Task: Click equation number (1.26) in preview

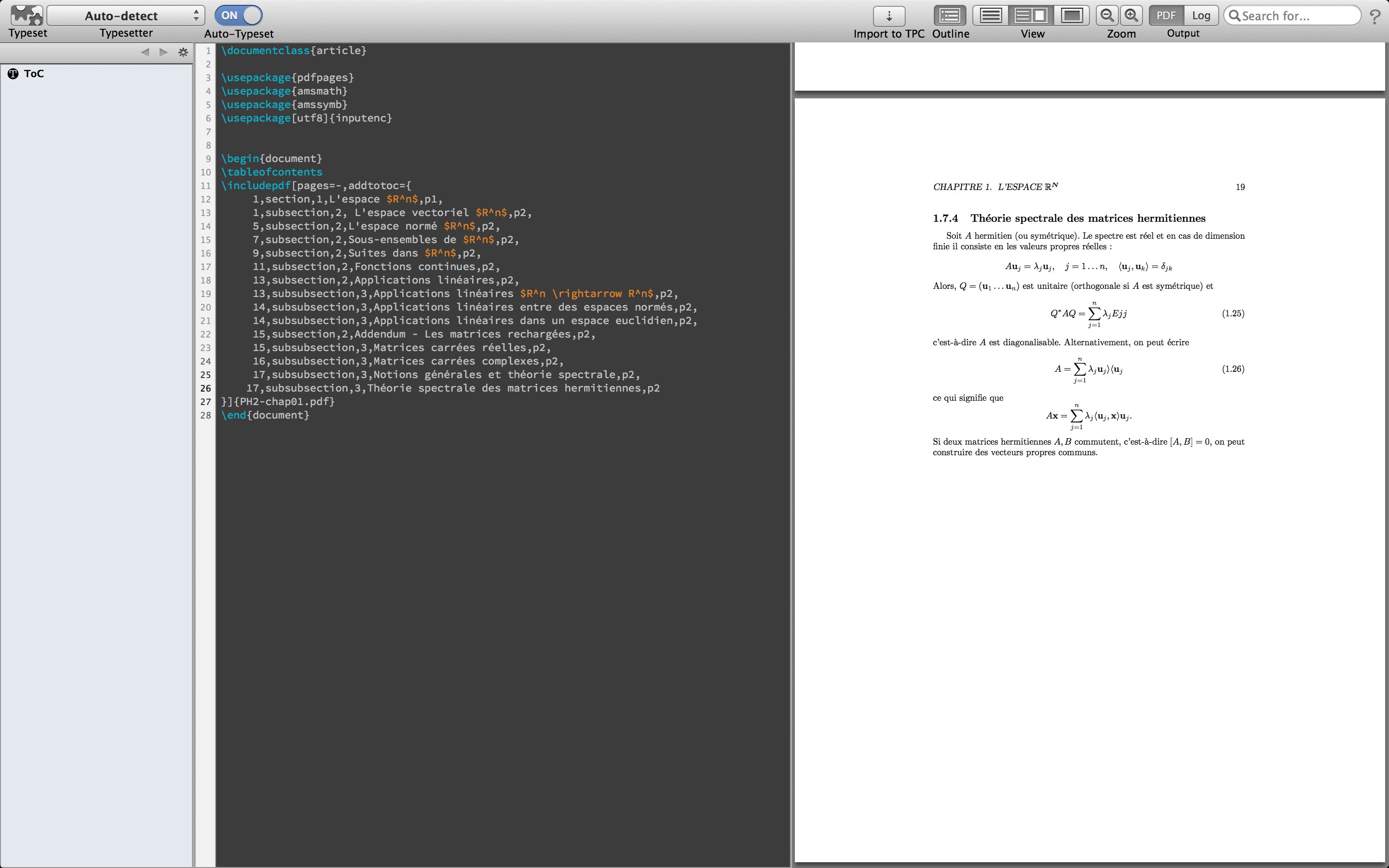Action: point(1233,368)
